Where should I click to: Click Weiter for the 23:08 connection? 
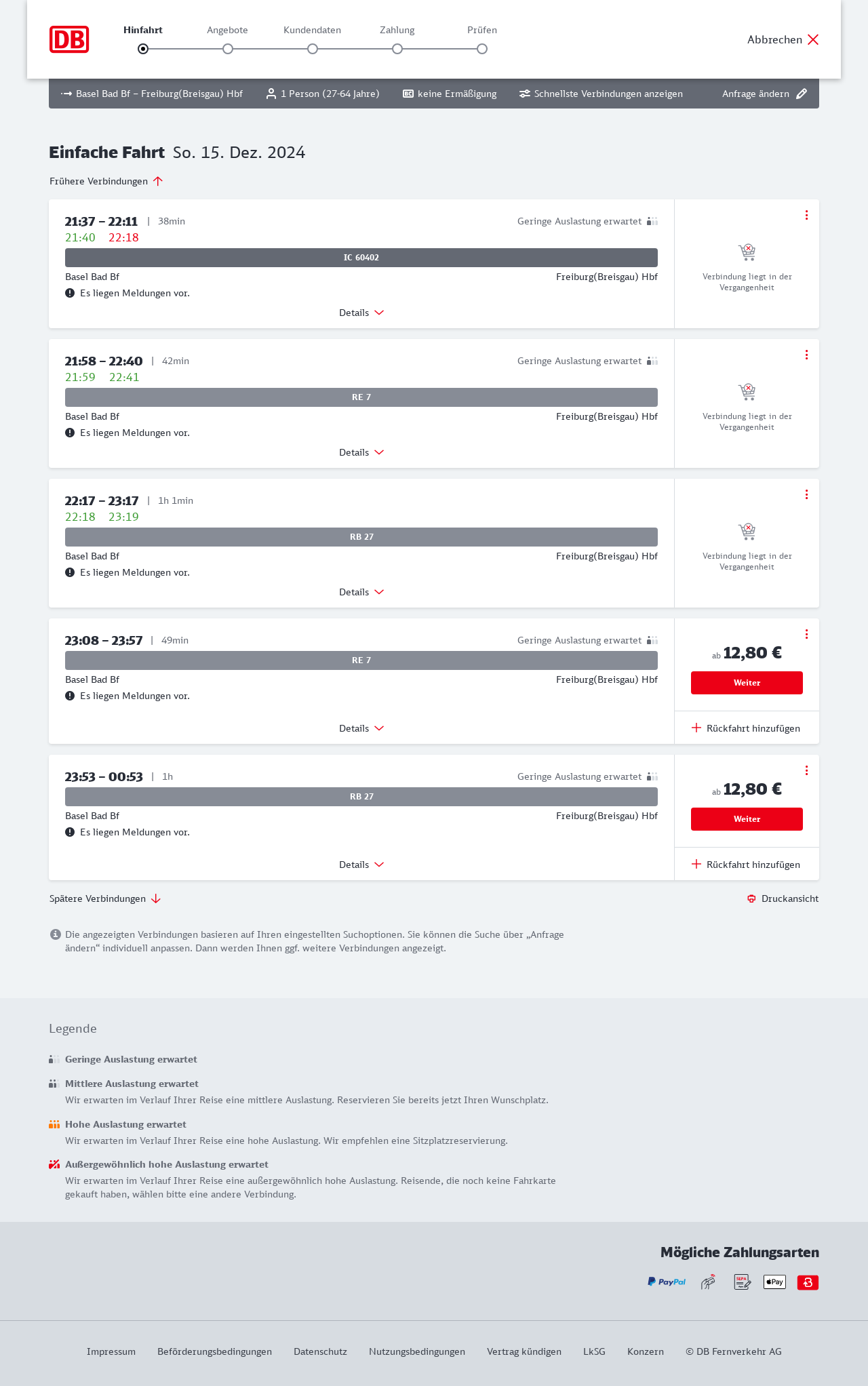coord(747,683)
